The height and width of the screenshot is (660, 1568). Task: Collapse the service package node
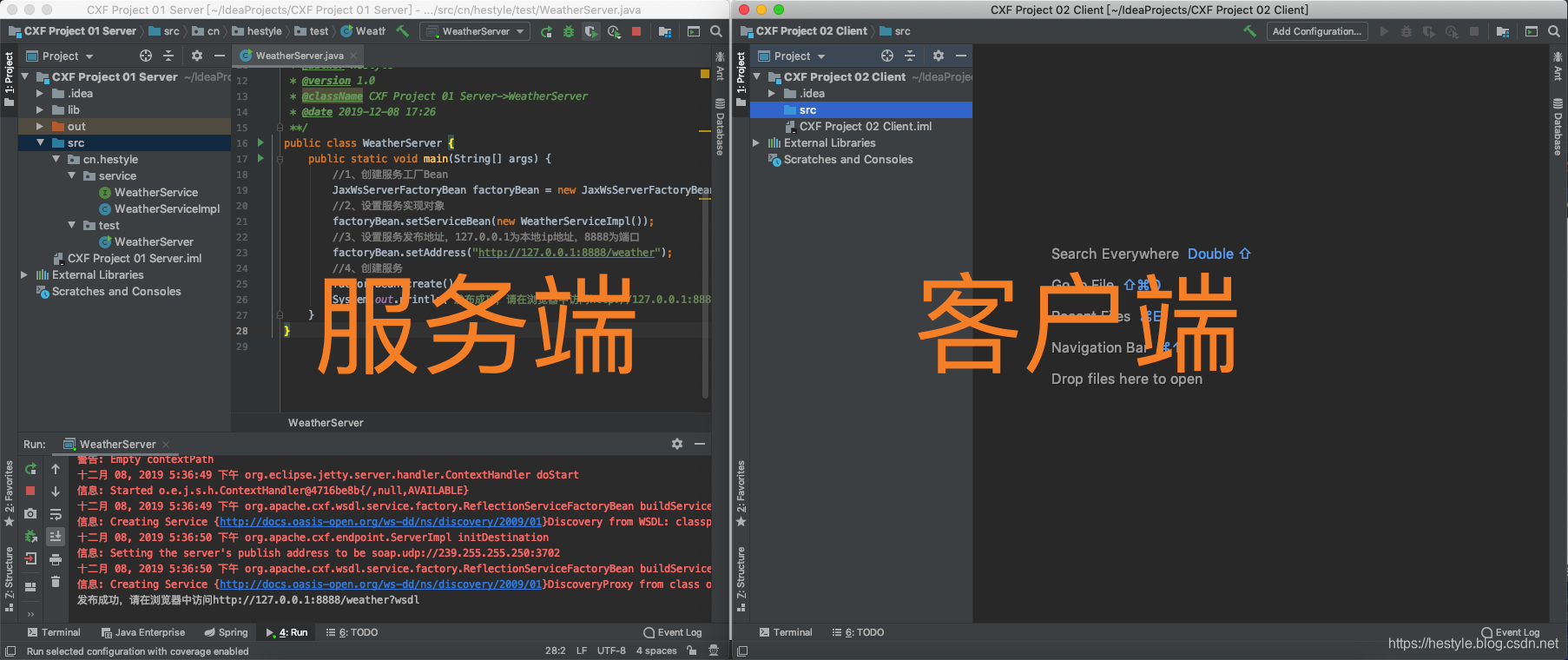click(72, 176)
